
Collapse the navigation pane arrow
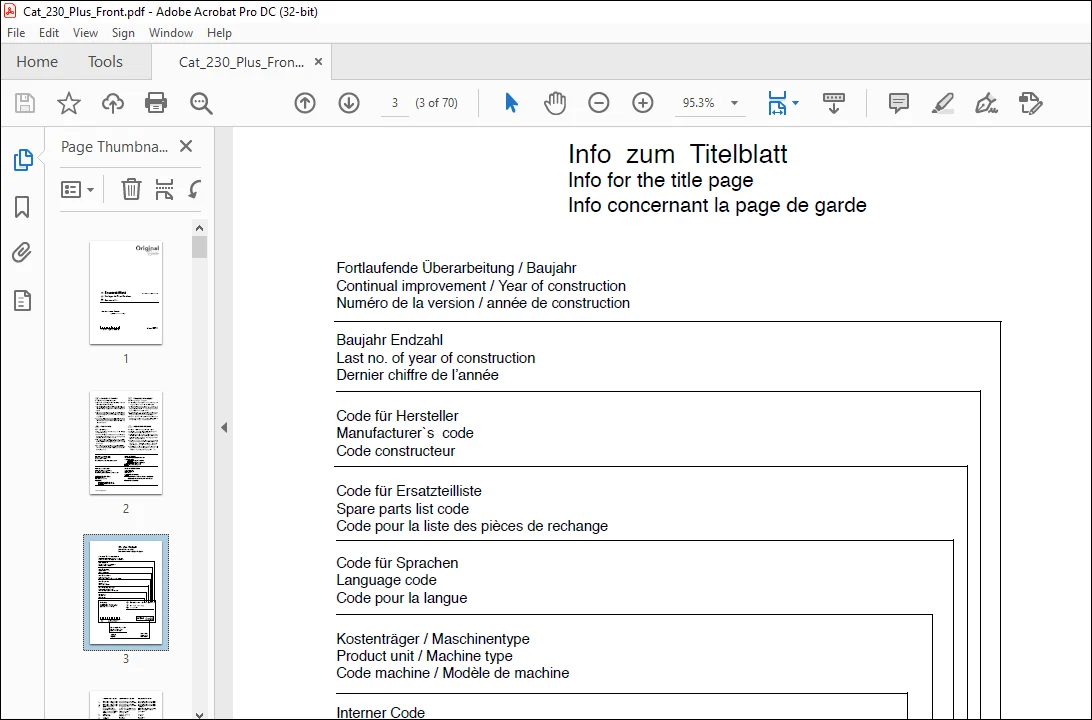pyautogui.click(x=224, y=428)
